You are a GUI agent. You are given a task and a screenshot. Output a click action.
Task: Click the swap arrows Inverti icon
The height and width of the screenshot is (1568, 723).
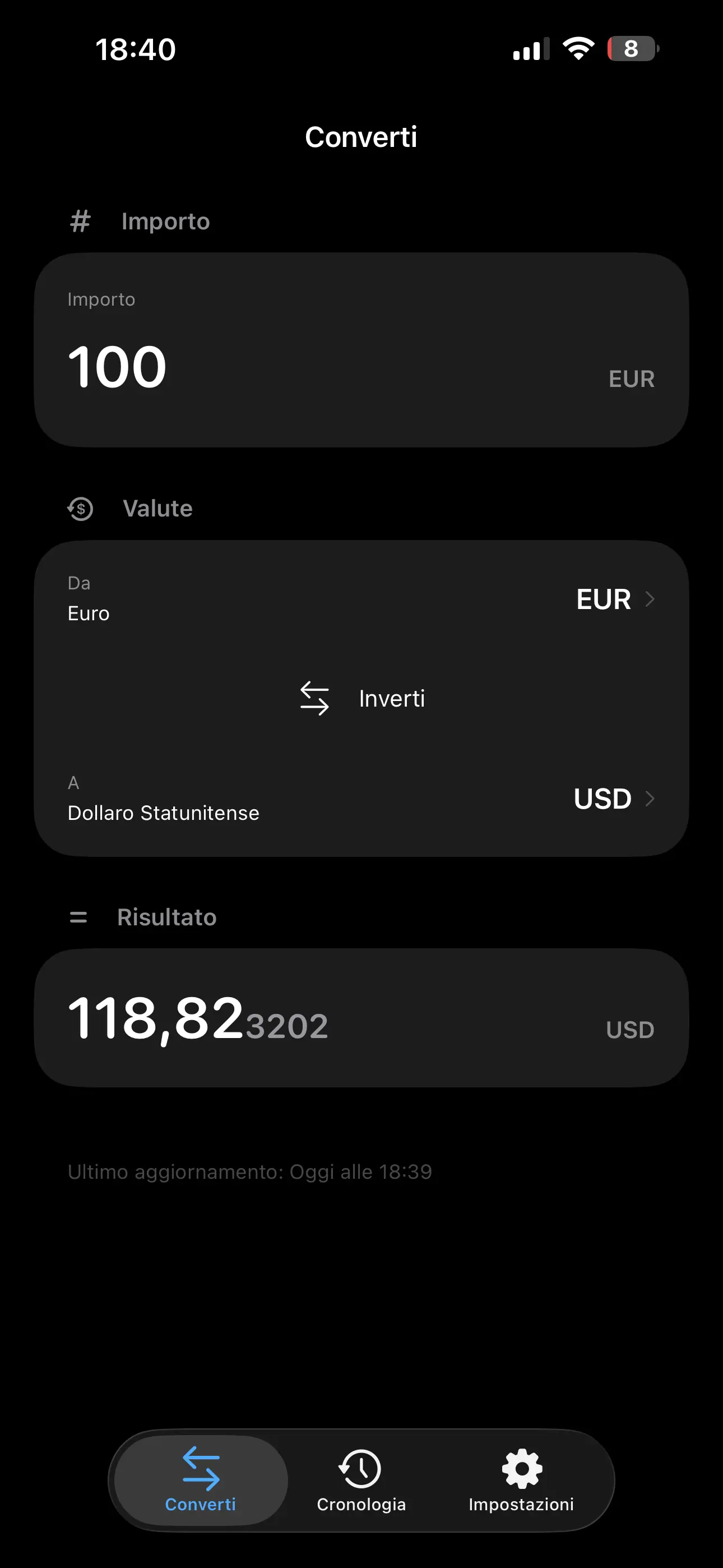coord(314,698)
